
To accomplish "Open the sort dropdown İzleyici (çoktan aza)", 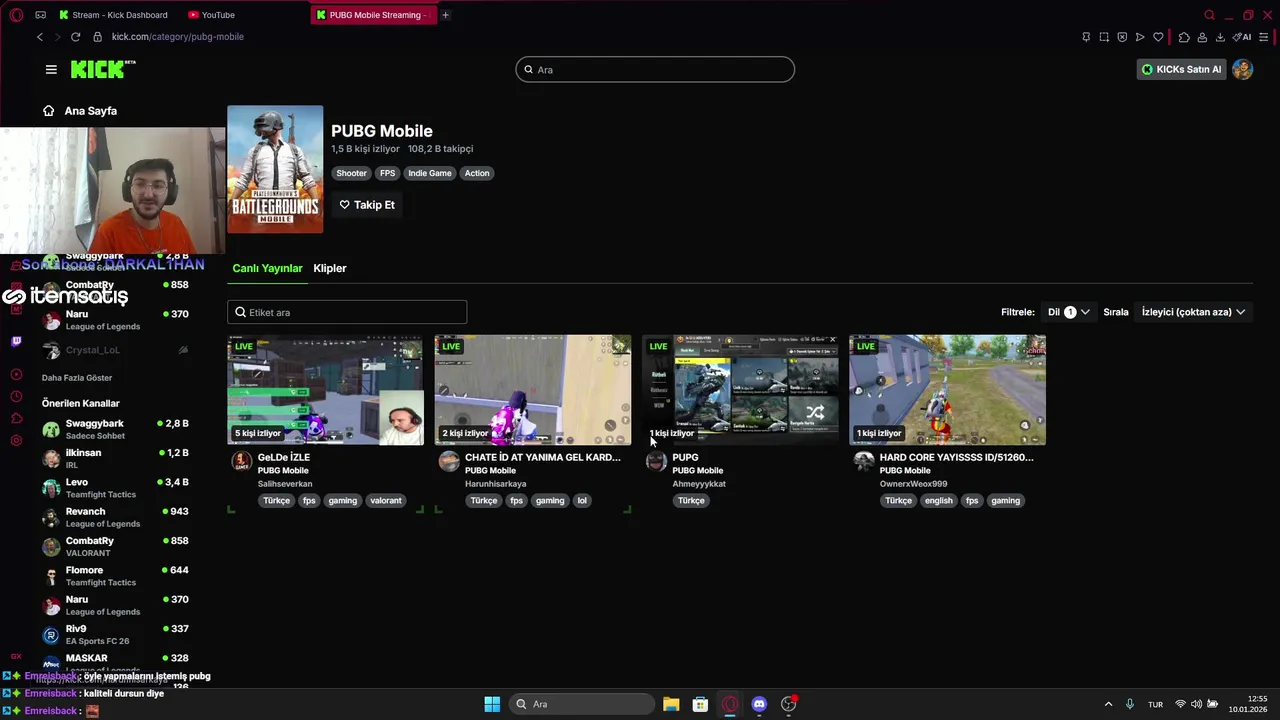I will point(1193,312).
